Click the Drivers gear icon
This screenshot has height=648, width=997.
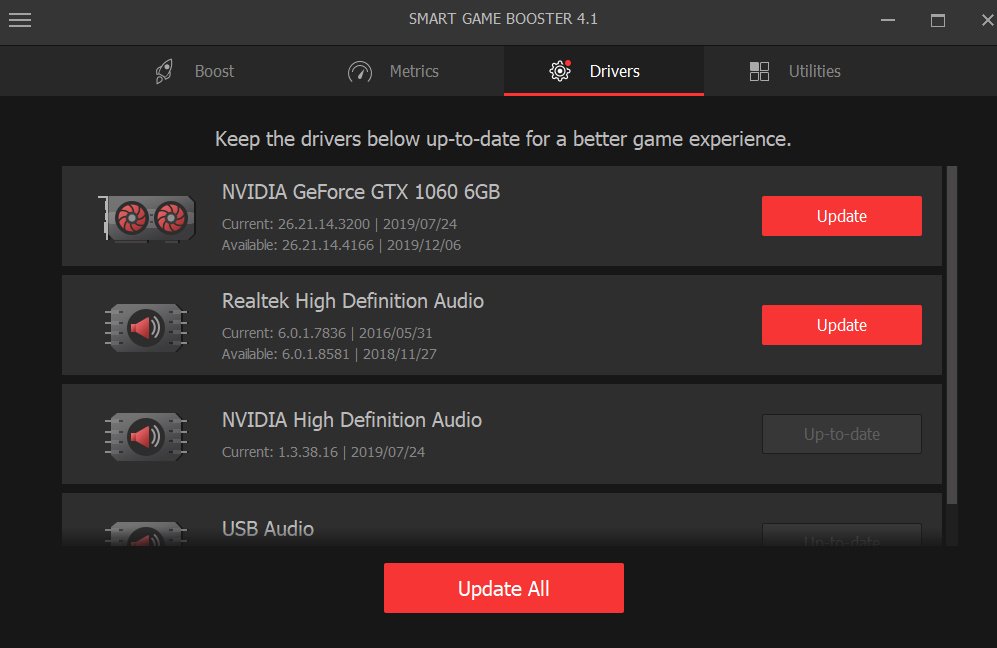(x=560, y=72)
